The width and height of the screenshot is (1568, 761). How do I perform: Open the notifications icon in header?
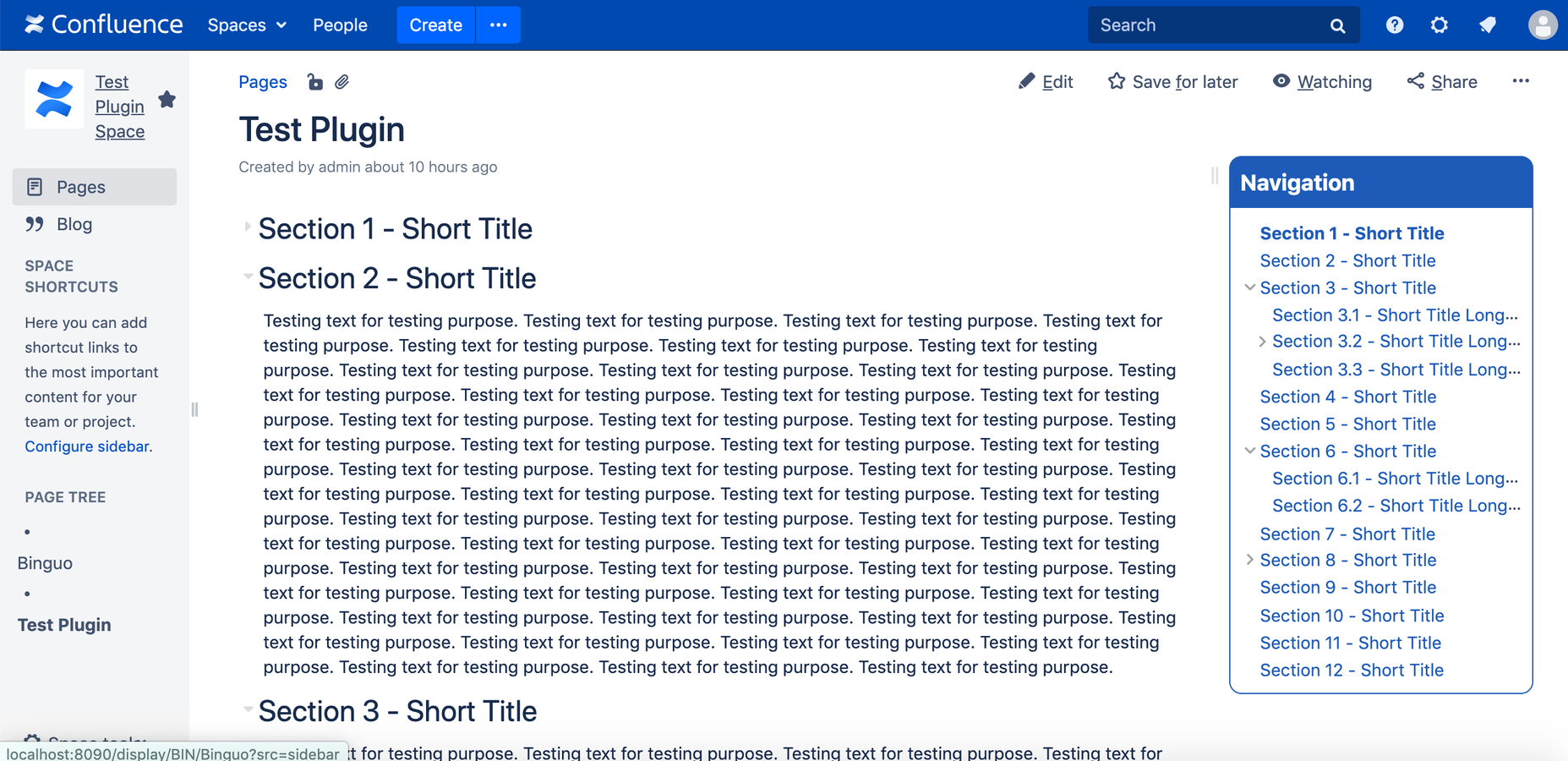(1488, 25)
